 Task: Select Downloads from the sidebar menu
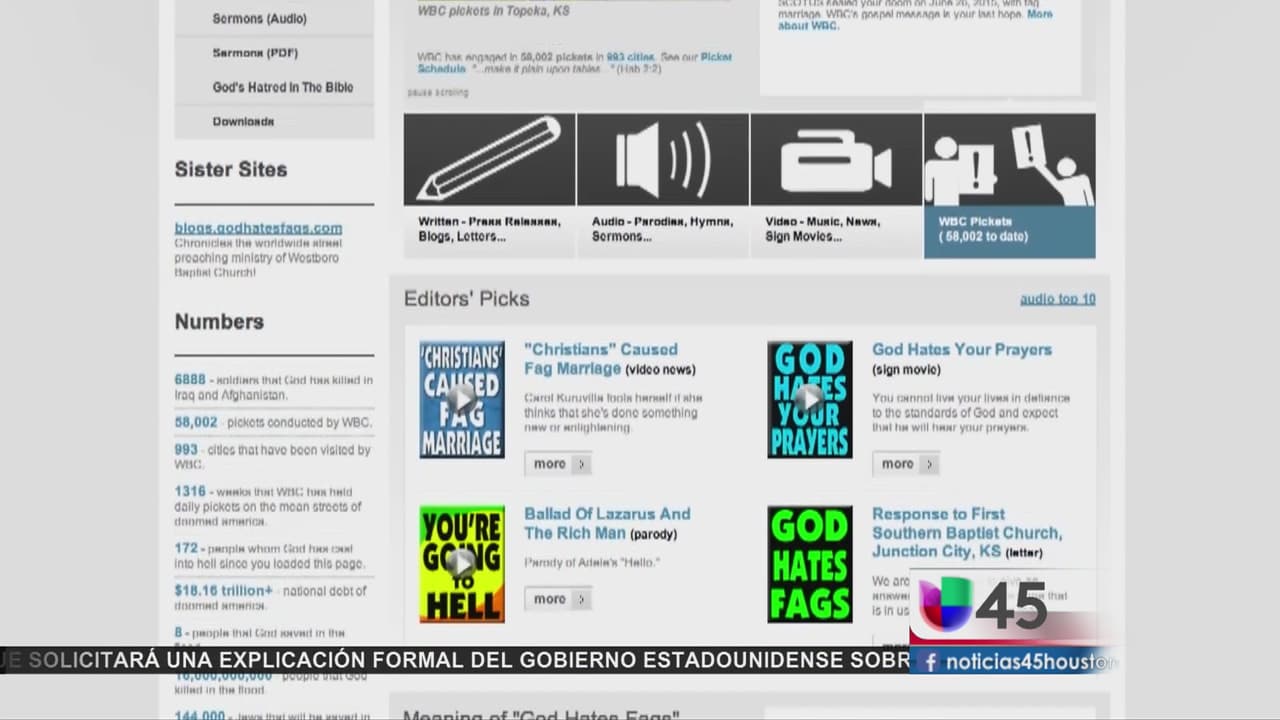point(243,122)
